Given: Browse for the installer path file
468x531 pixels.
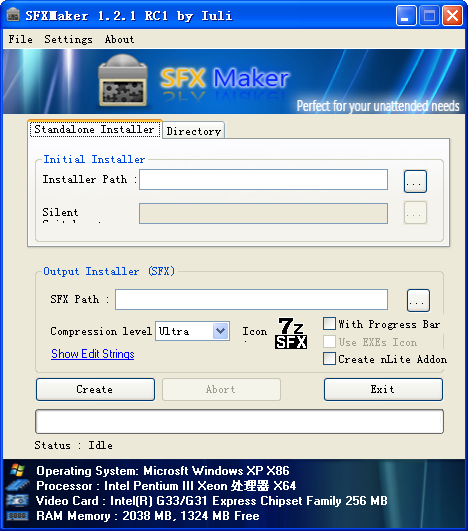Looking at the screenshot, I should click(415, 182).
